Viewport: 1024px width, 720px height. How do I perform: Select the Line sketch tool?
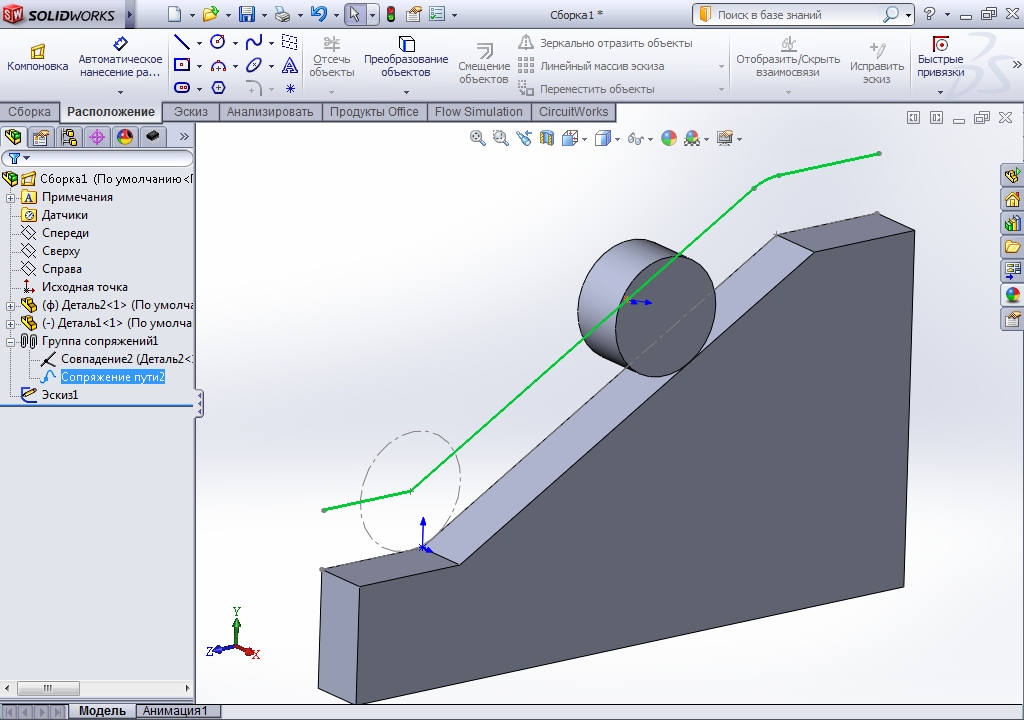pos(182,42)
